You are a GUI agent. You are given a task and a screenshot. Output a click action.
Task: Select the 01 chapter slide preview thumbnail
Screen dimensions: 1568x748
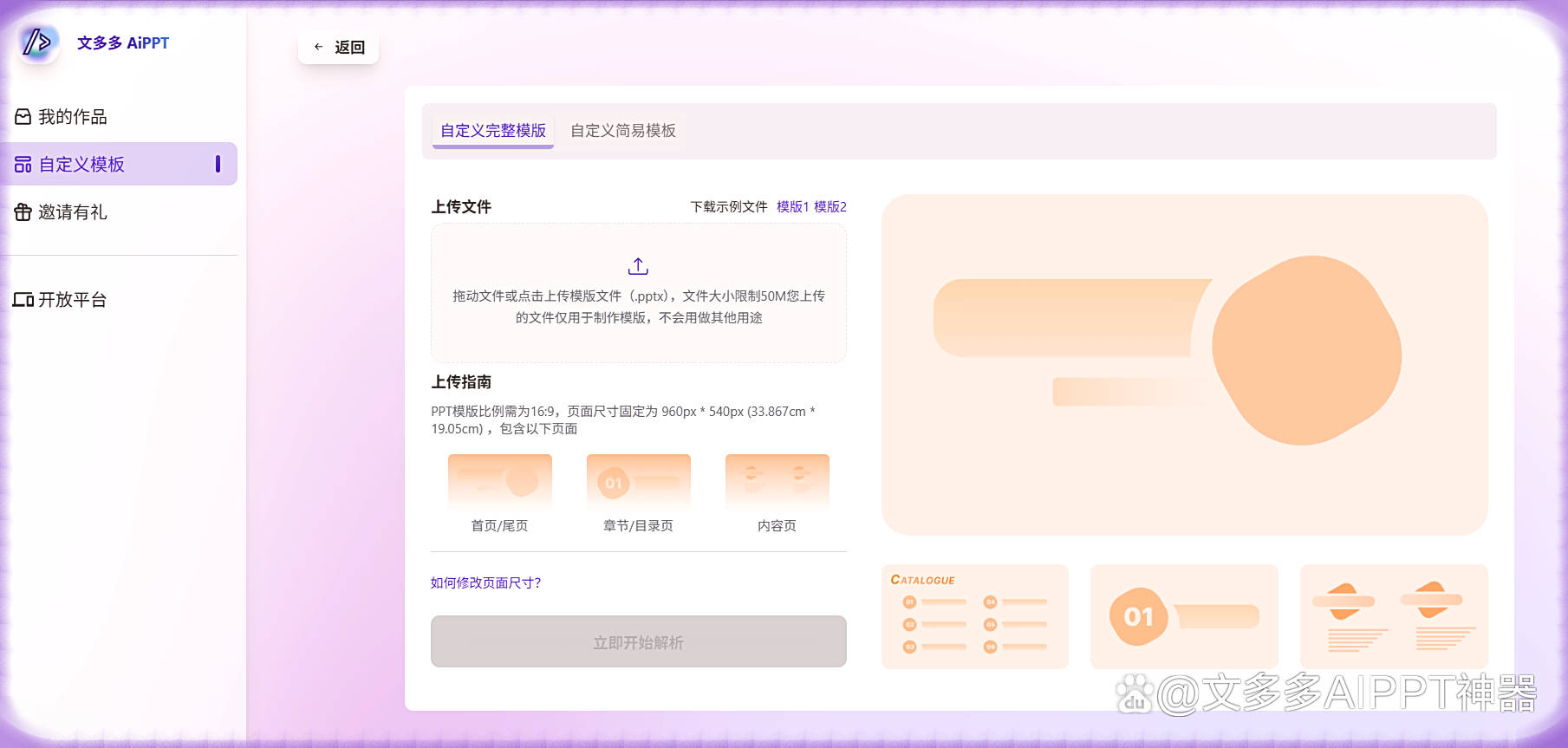1185,617
